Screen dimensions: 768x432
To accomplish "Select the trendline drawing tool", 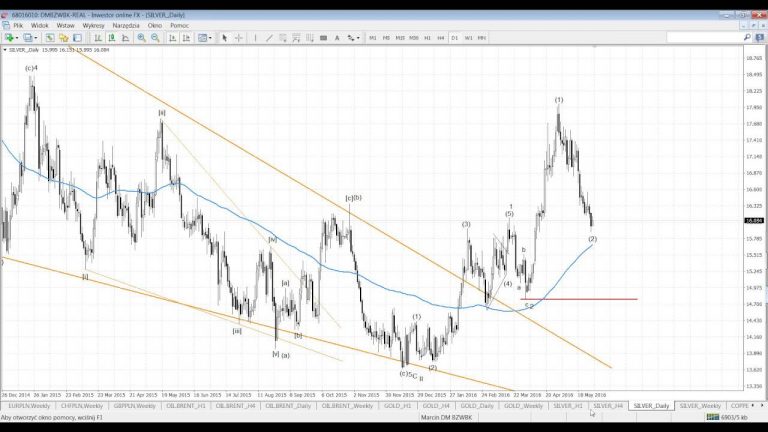I will tap(269, 38).
